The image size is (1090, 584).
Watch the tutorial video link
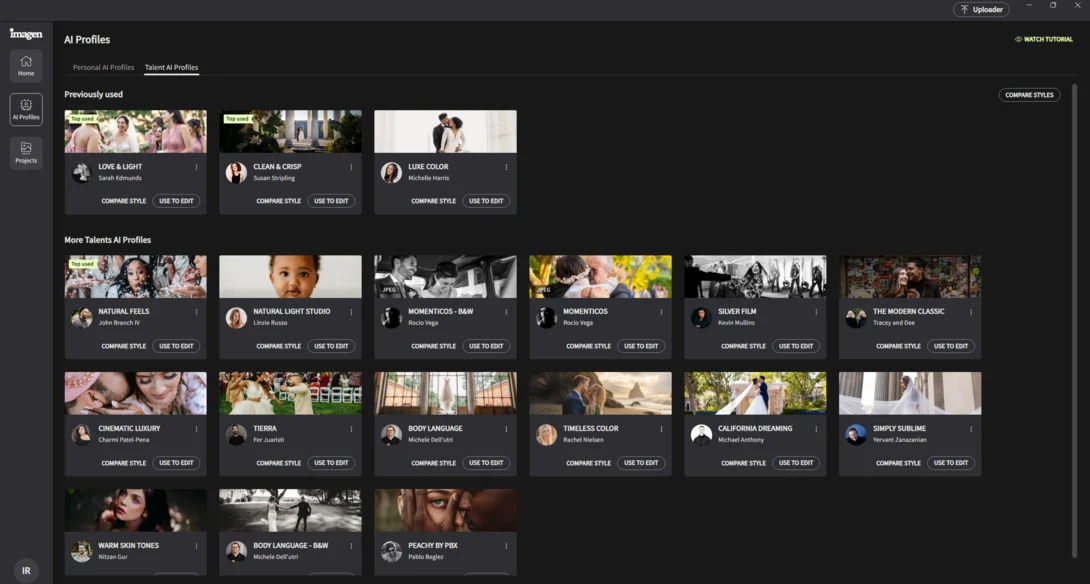[x=1043, y=40]
